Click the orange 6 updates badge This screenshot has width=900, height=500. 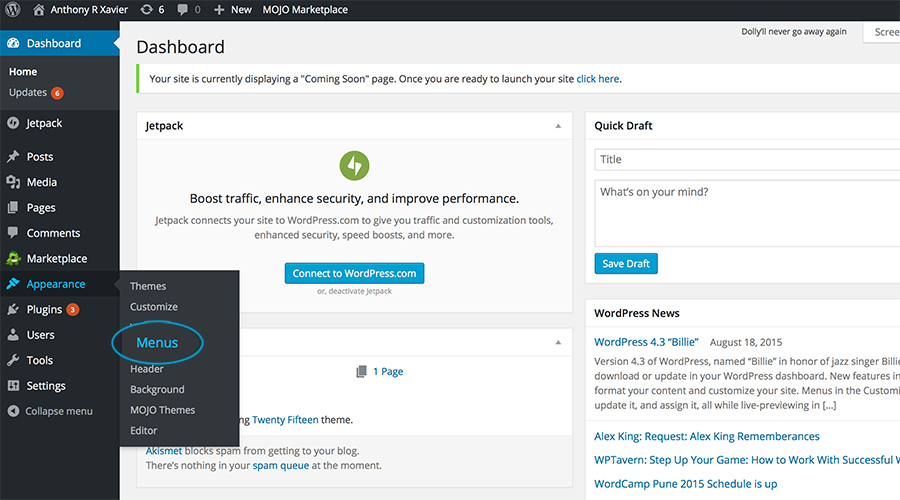pyautogui.click(x=57, y=93)
